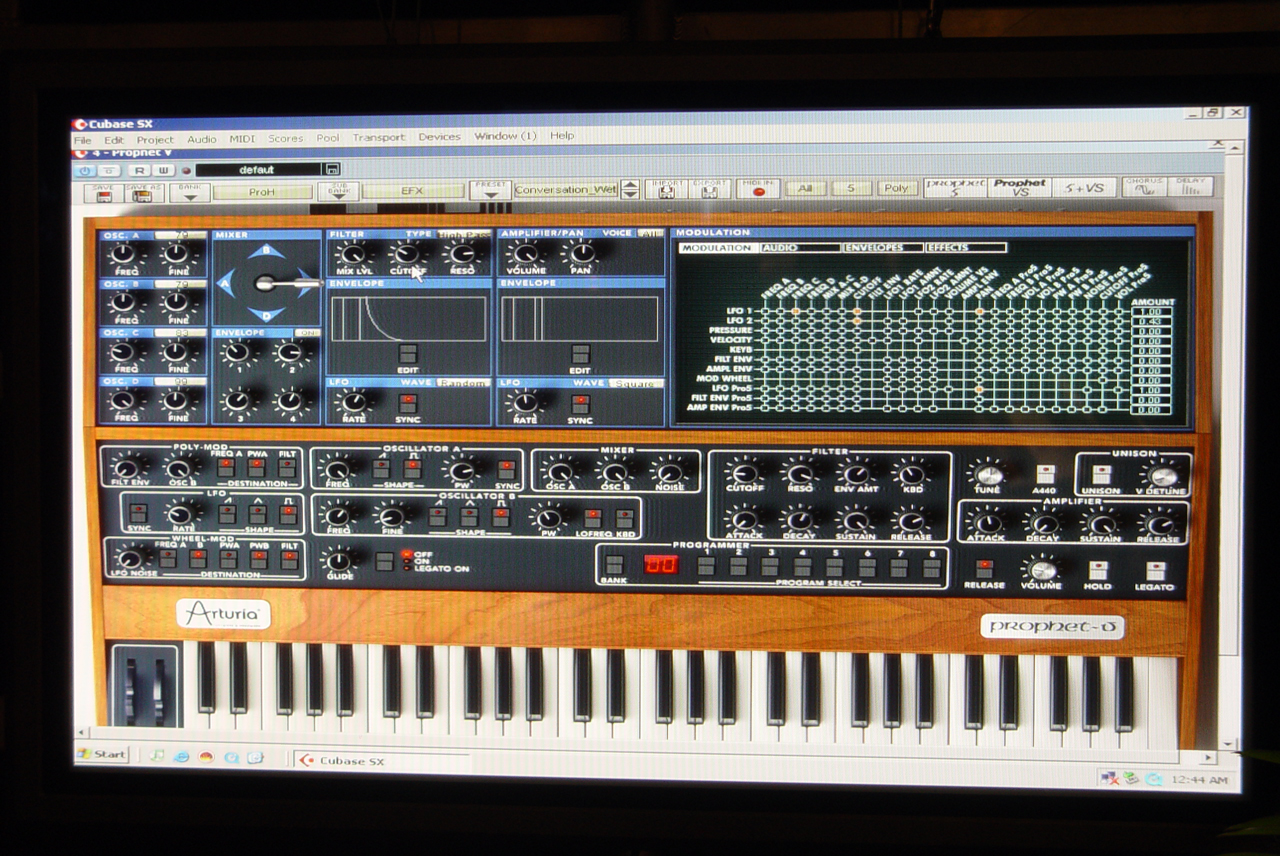Open the filter Type High Pass dropdown
1280x856 pixels.
click(x=464, y=234)
